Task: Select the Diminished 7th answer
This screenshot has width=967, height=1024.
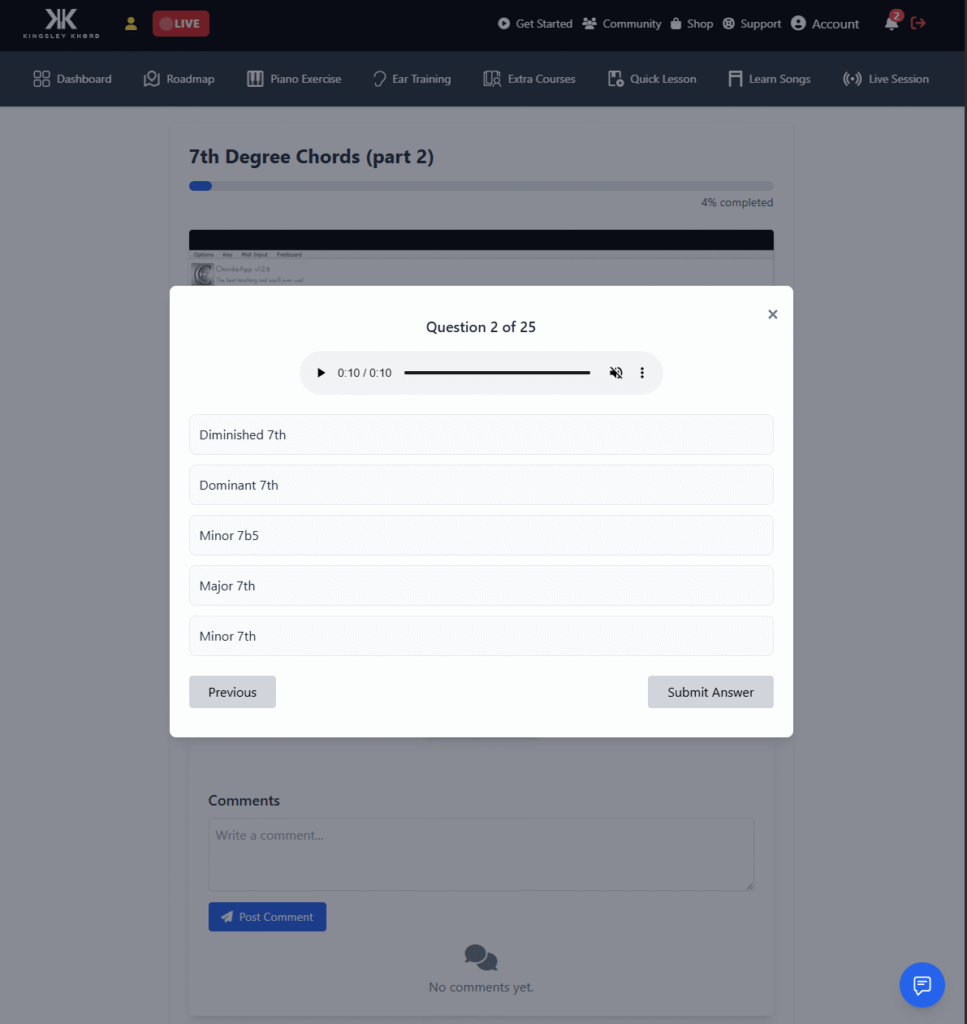Action: (x=481, y=435)
